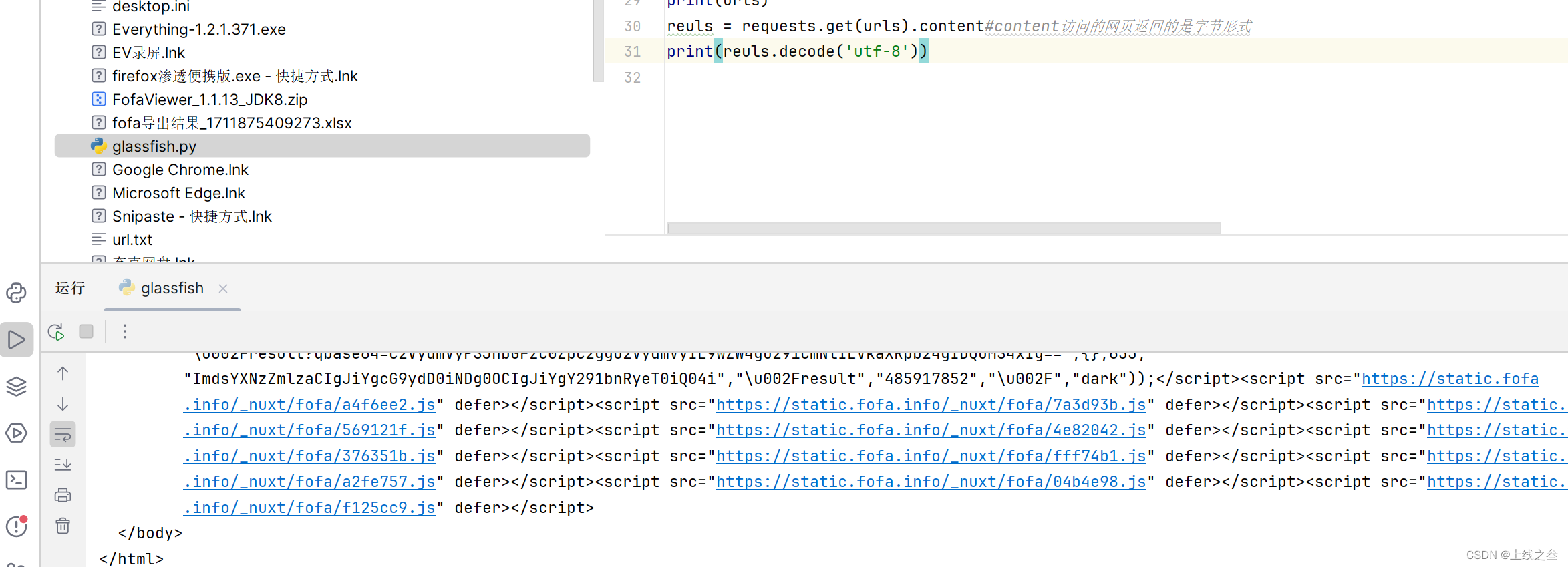Click the glassfish.py Python file icon
This screenshot has width=1568, height=567.
coord(99,146)
